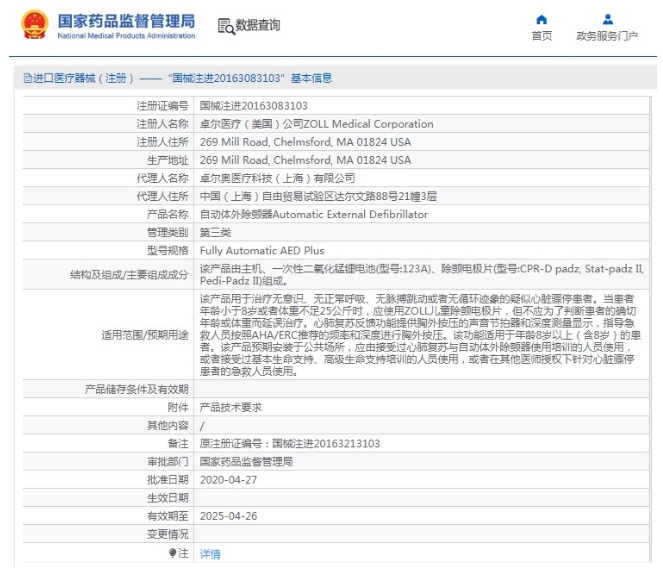The image size is (663, 586).
Task: Click the expiry date 2025-04-26
Action: (228, 516)
